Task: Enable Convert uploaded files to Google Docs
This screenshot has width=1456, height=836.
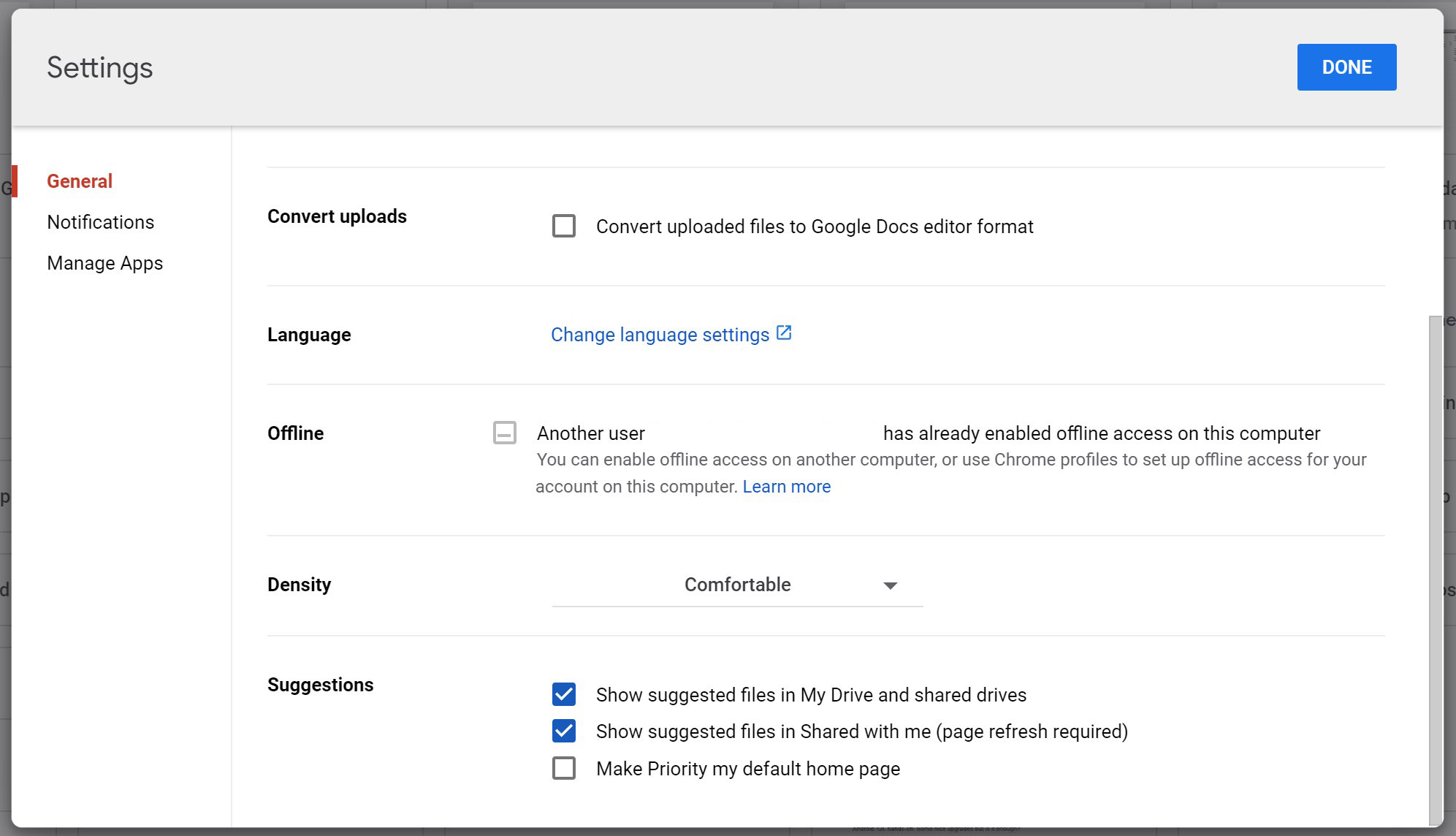Action: tap(563, 226)
